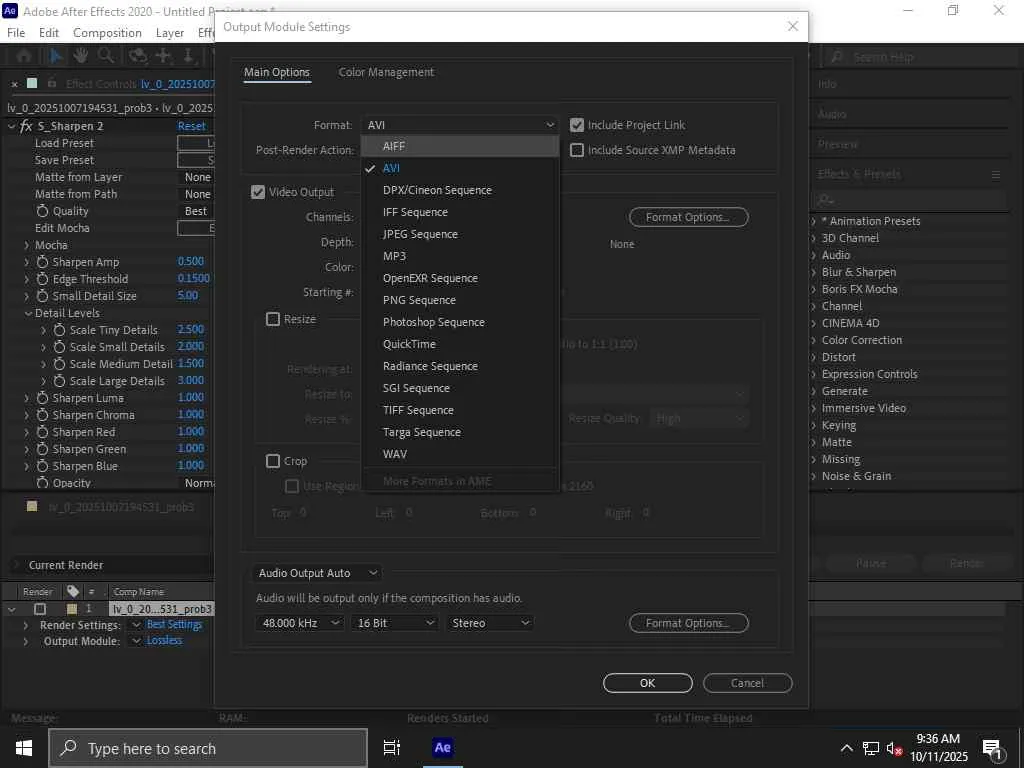Enable the Resize checkbox
Screen dimensions: 1024x768
(x=273, y=319)
